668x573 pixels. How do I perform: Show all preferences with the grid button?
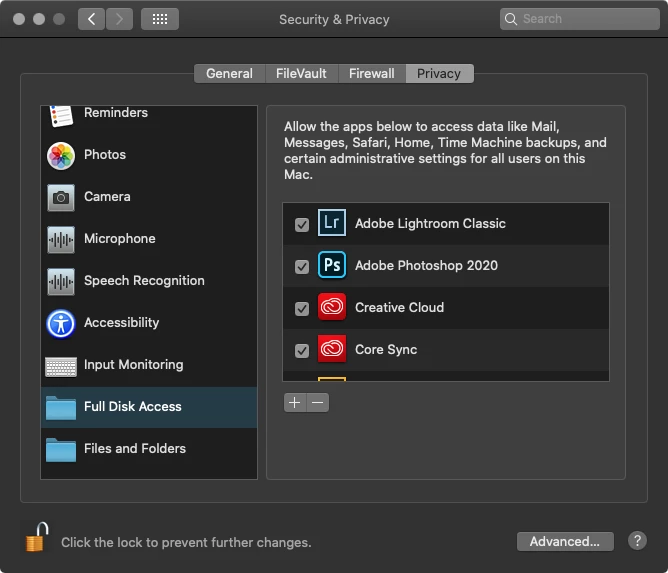(x=160, y=19)
